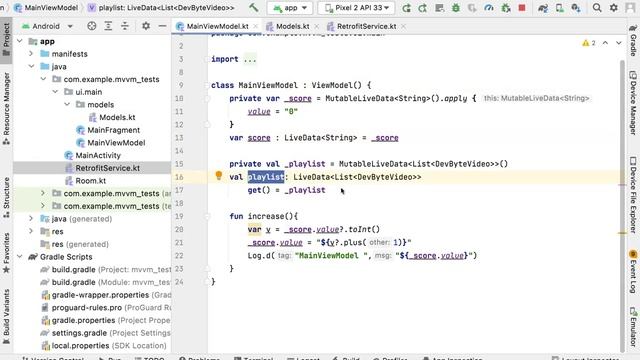Collapse the models package
Viewport: 640px width, 360px height.
click(67, 104)
